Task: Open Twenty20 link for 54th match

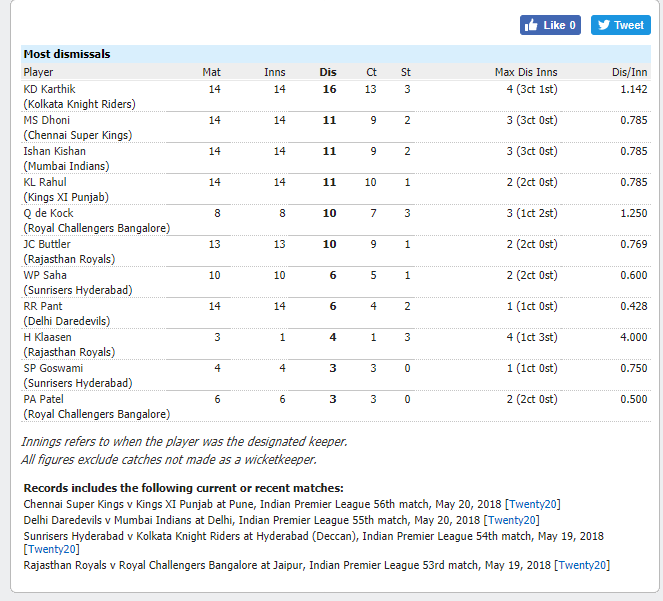Action: pyautogui.click(x=52, y=549)
